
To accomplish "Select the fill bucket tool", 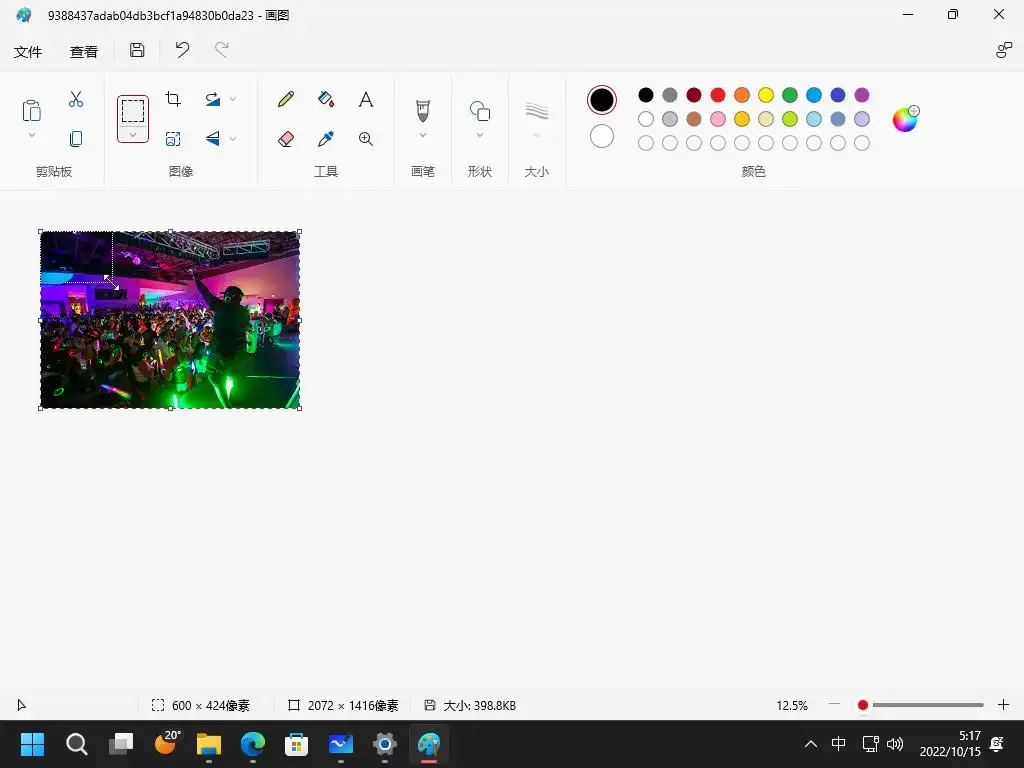I will pyautogui.click(x=326, y=99).
